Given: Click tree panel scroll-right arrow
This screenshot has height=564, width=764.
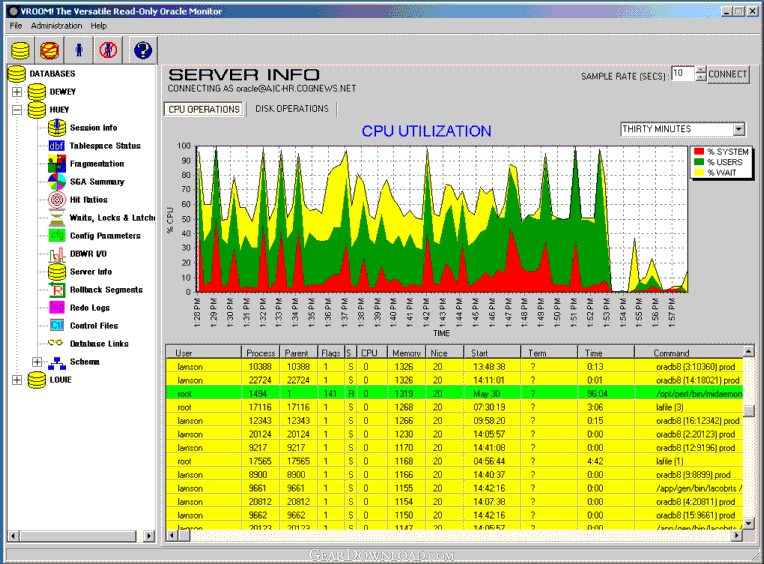Looking at the screenshot, I should [150, 536].
